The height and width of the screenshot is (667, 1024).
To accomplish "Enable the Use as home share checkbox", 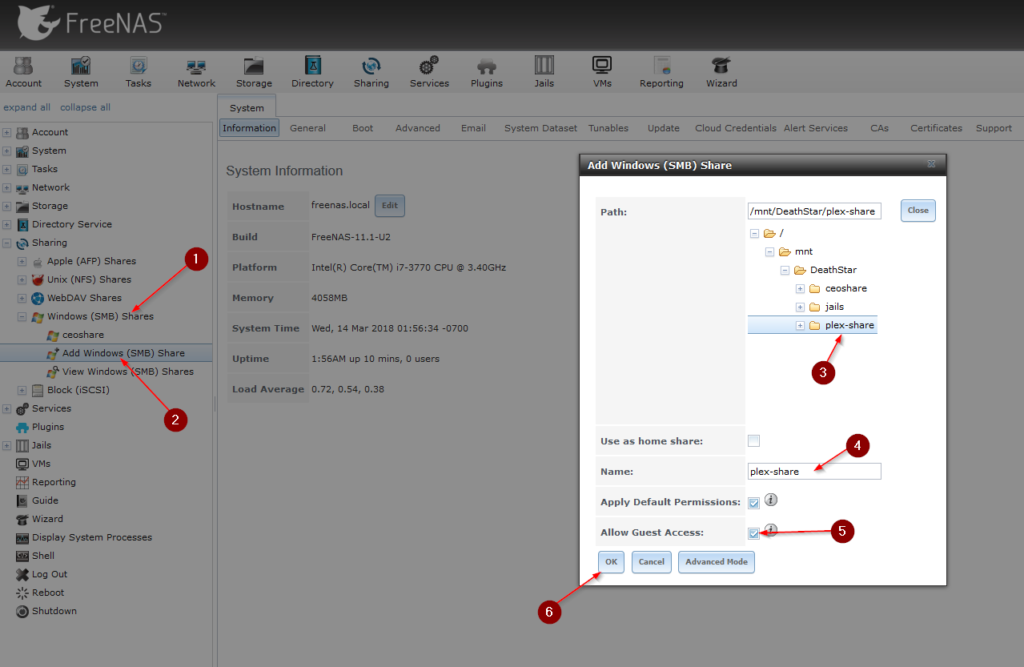I will [x=754, y=441].
